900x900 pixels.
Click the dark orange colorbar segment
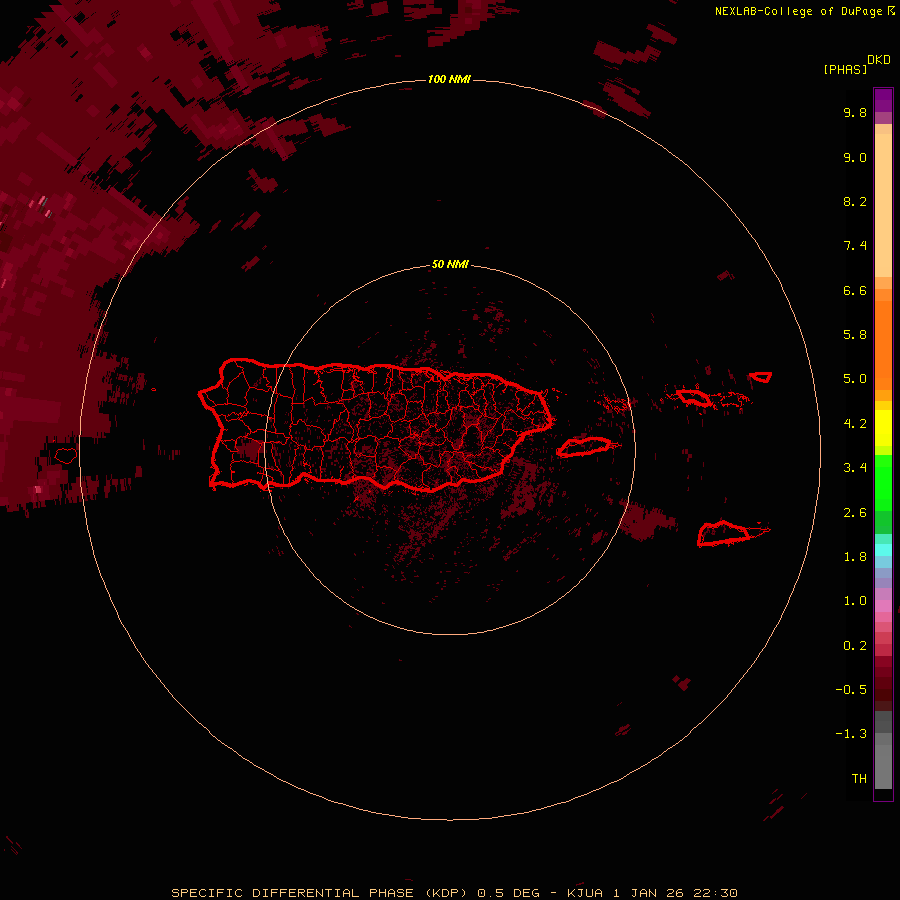[883, 346]
